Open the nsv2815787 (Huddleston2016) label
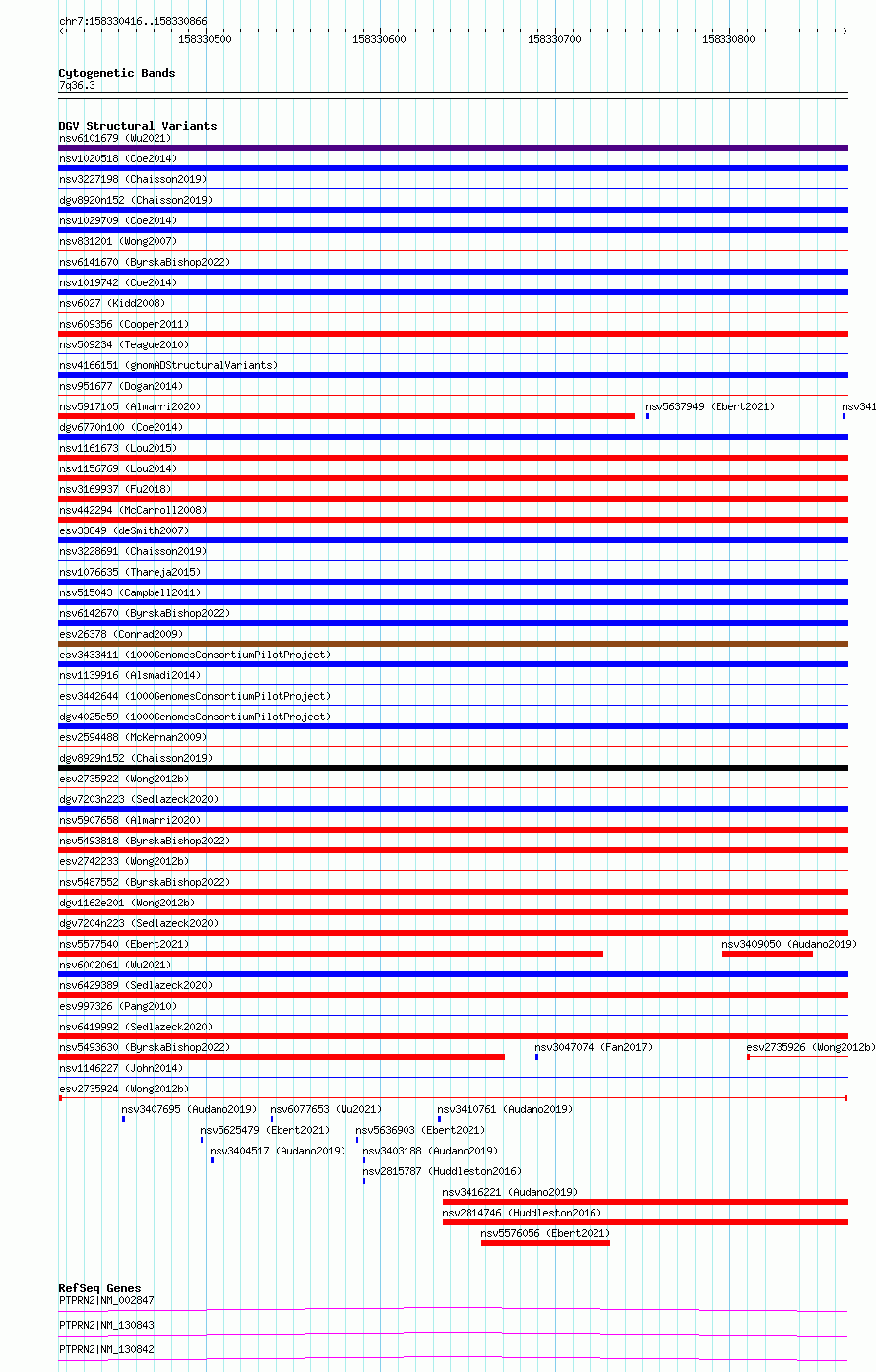The width and height of the screenshot is (876, 1372). (x=442, y=1171)
